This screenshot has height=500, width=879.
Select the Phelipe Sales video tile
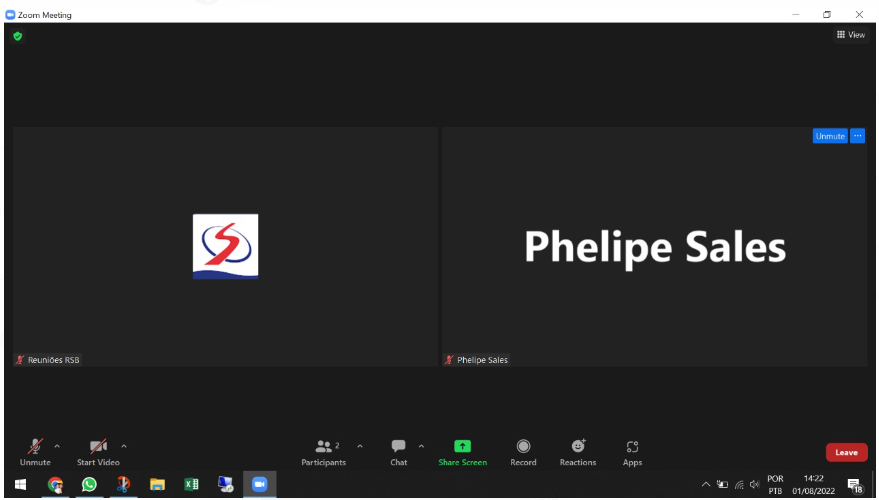(x=654, y=247)
